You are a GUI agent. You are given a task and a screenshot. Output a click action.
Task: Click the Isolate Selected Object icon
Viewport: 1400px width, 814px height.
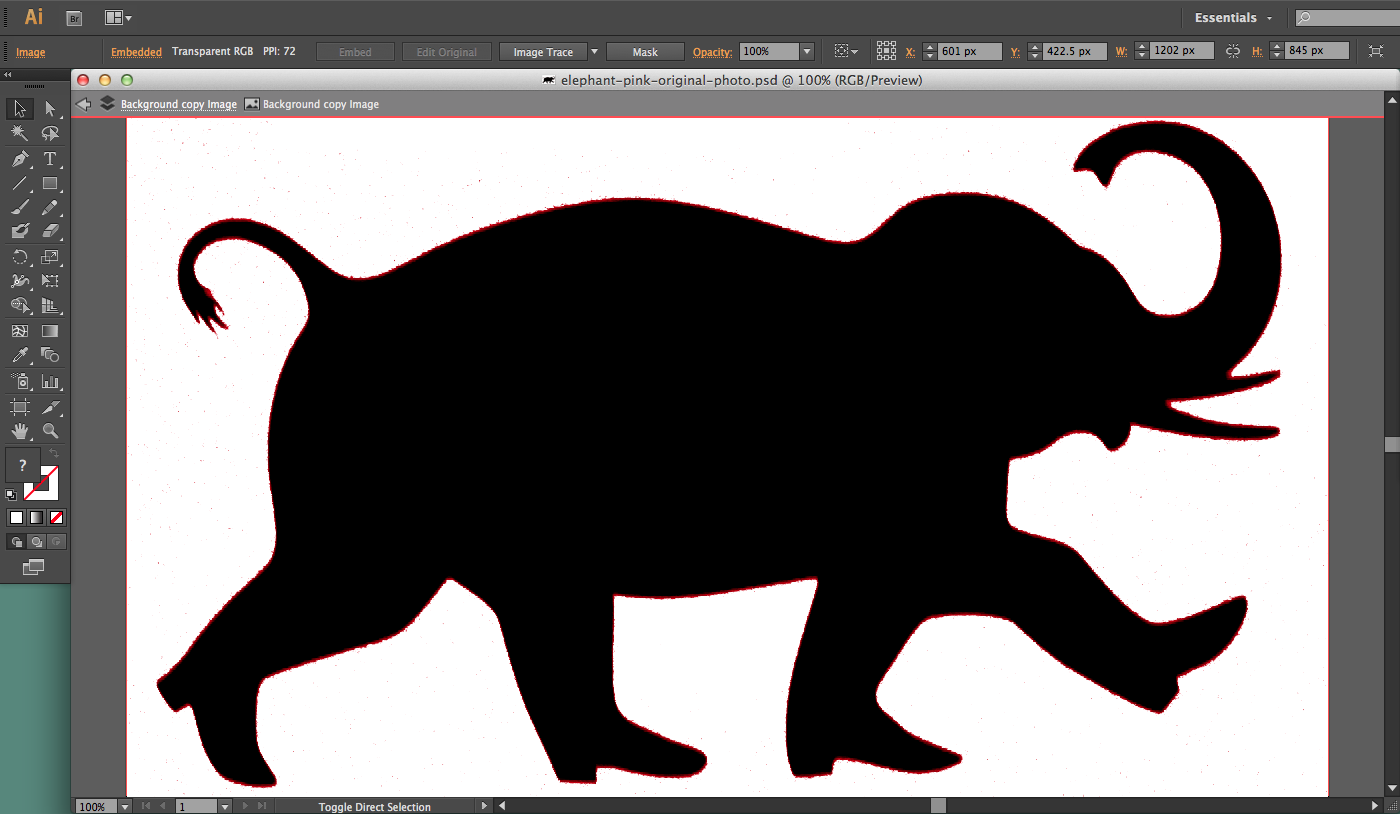[1376, 51]
